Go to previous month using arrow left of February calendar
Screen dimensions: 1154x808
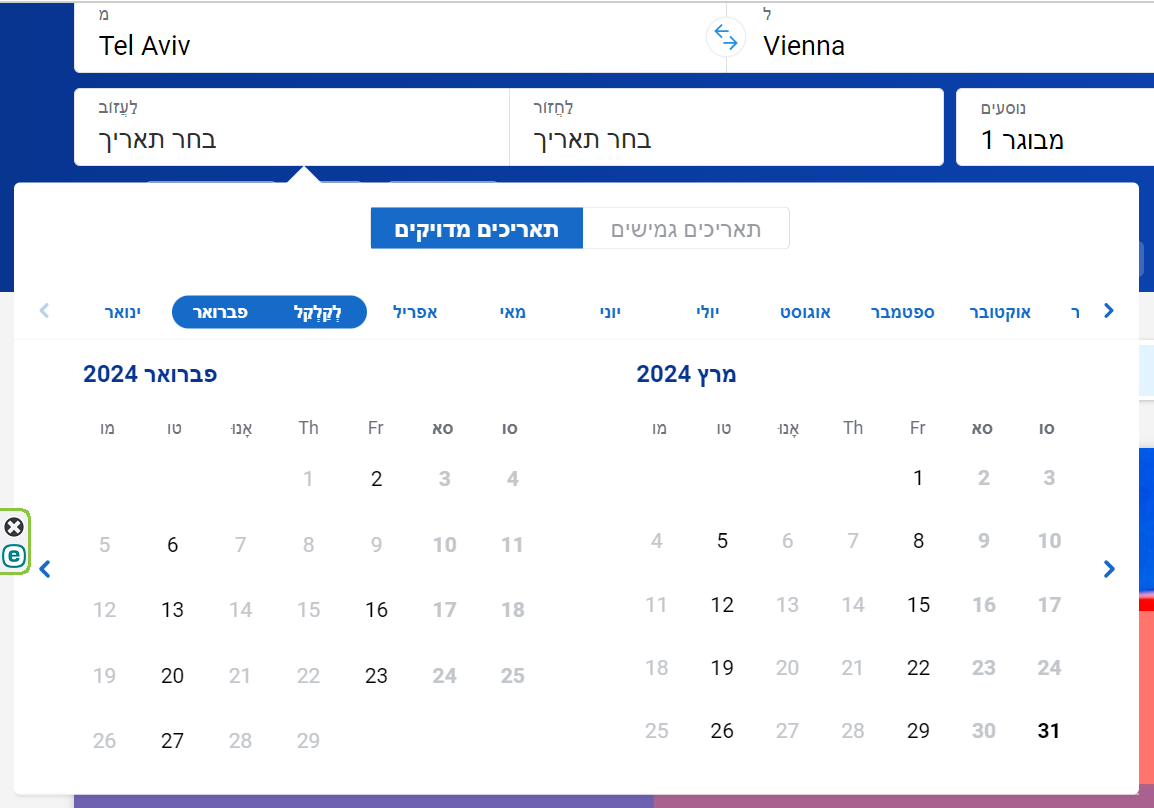(44, 569)
